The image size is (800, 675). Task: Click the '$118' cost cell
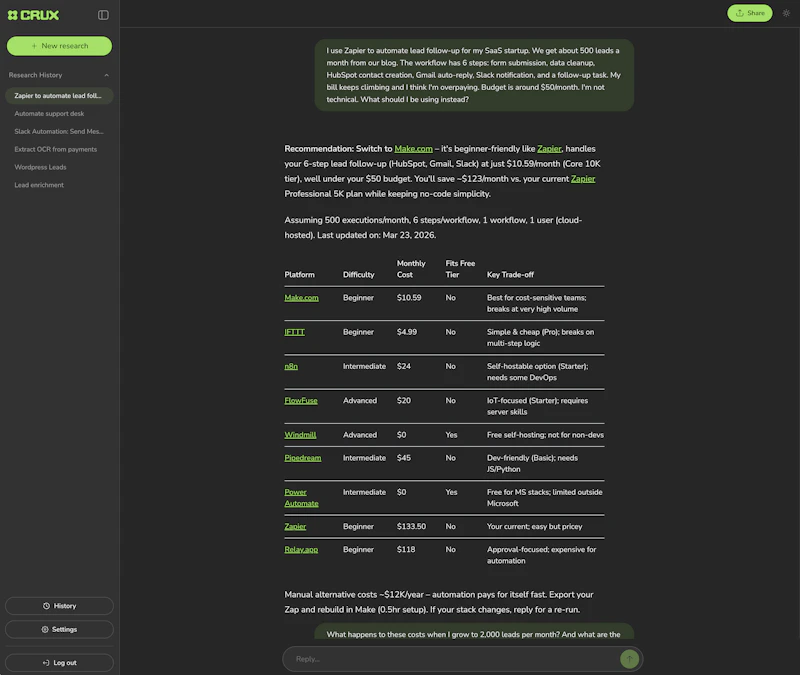pos(406,549)
